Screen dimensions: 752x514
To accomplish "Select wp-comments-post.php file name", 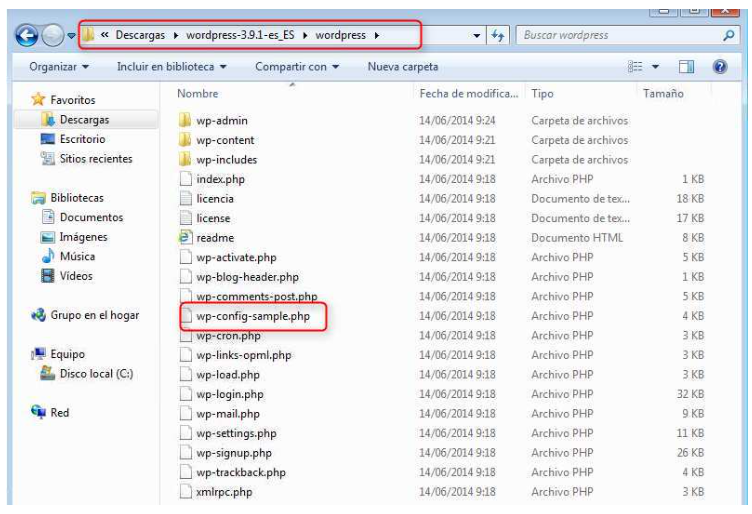I will pos(257,296).
